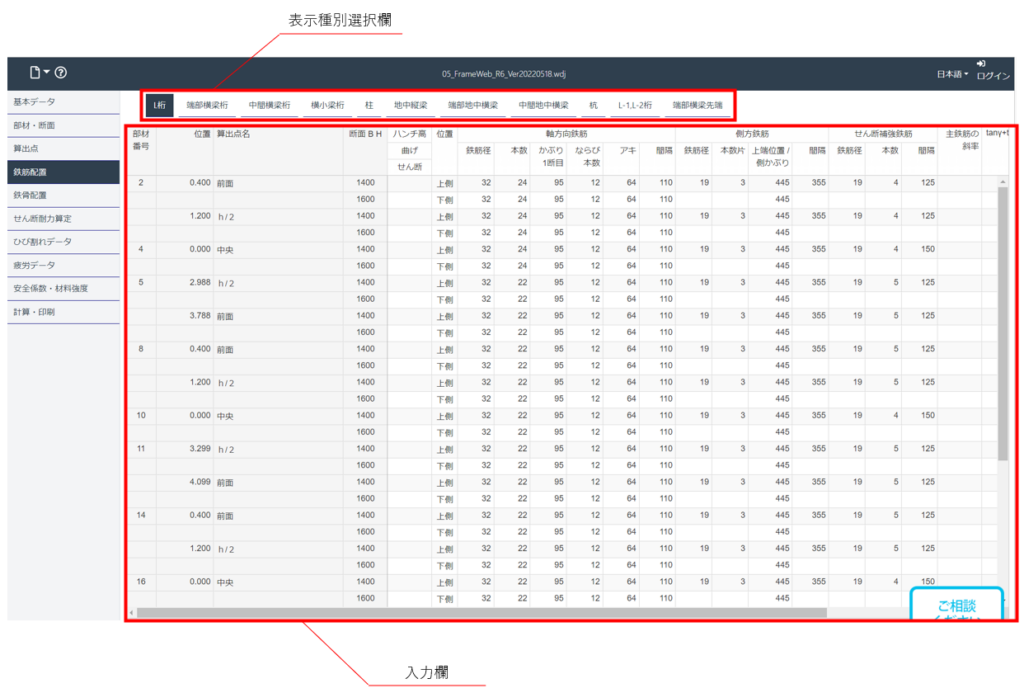Click the せん断補強鉄筋 group header

click(883, 134)
